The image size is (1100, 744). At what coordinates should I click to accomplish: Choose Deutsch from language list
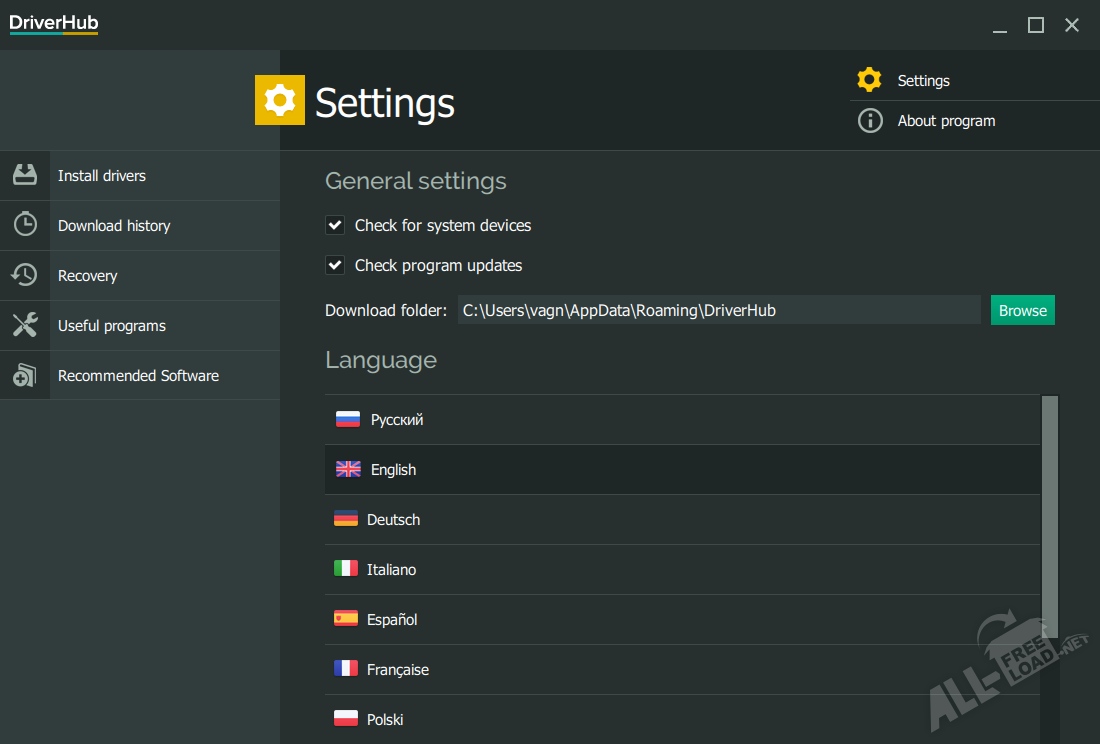coord(393,520)
